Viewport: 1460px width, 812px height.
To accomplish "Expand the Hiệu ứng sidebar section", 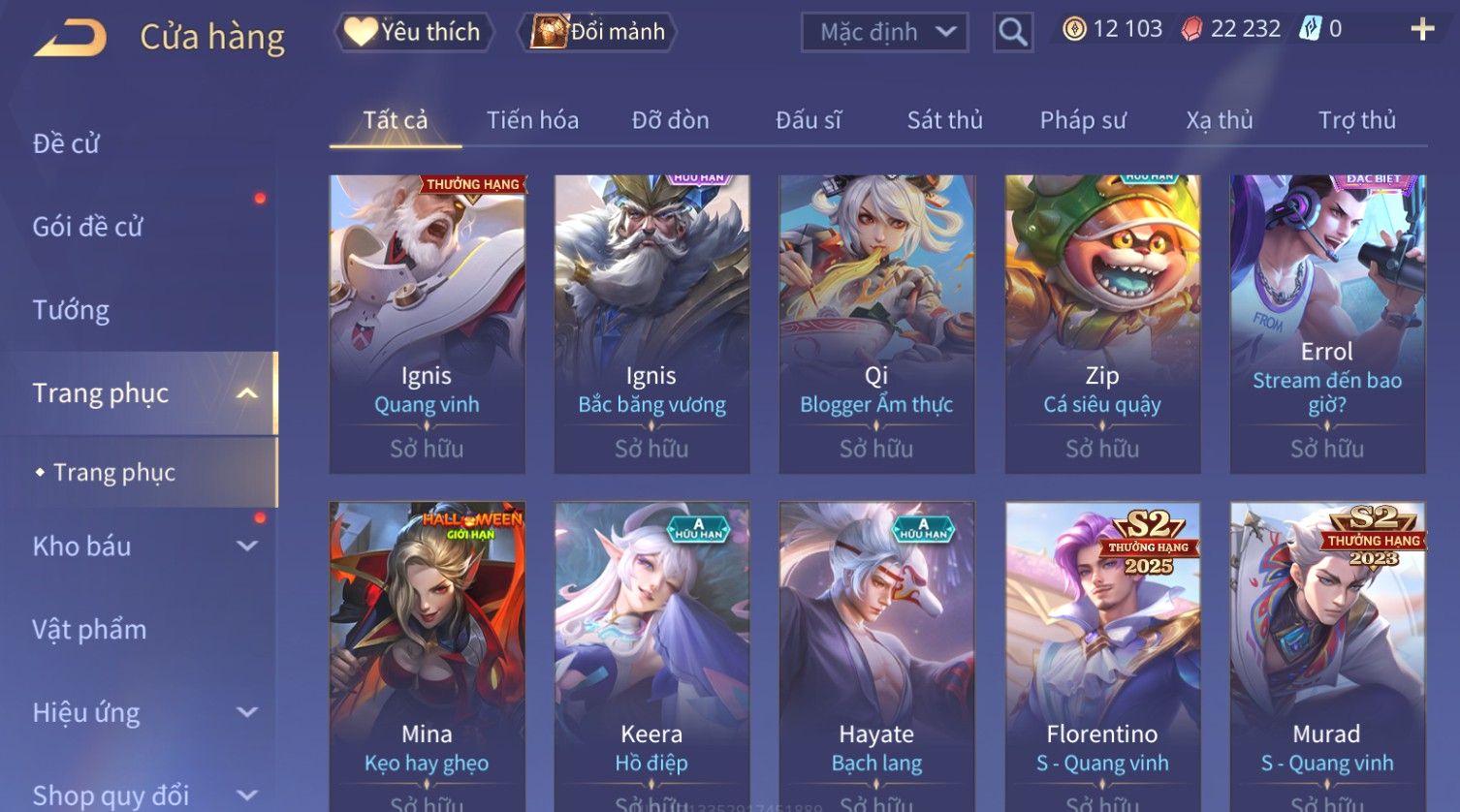I will click(247, 712).
